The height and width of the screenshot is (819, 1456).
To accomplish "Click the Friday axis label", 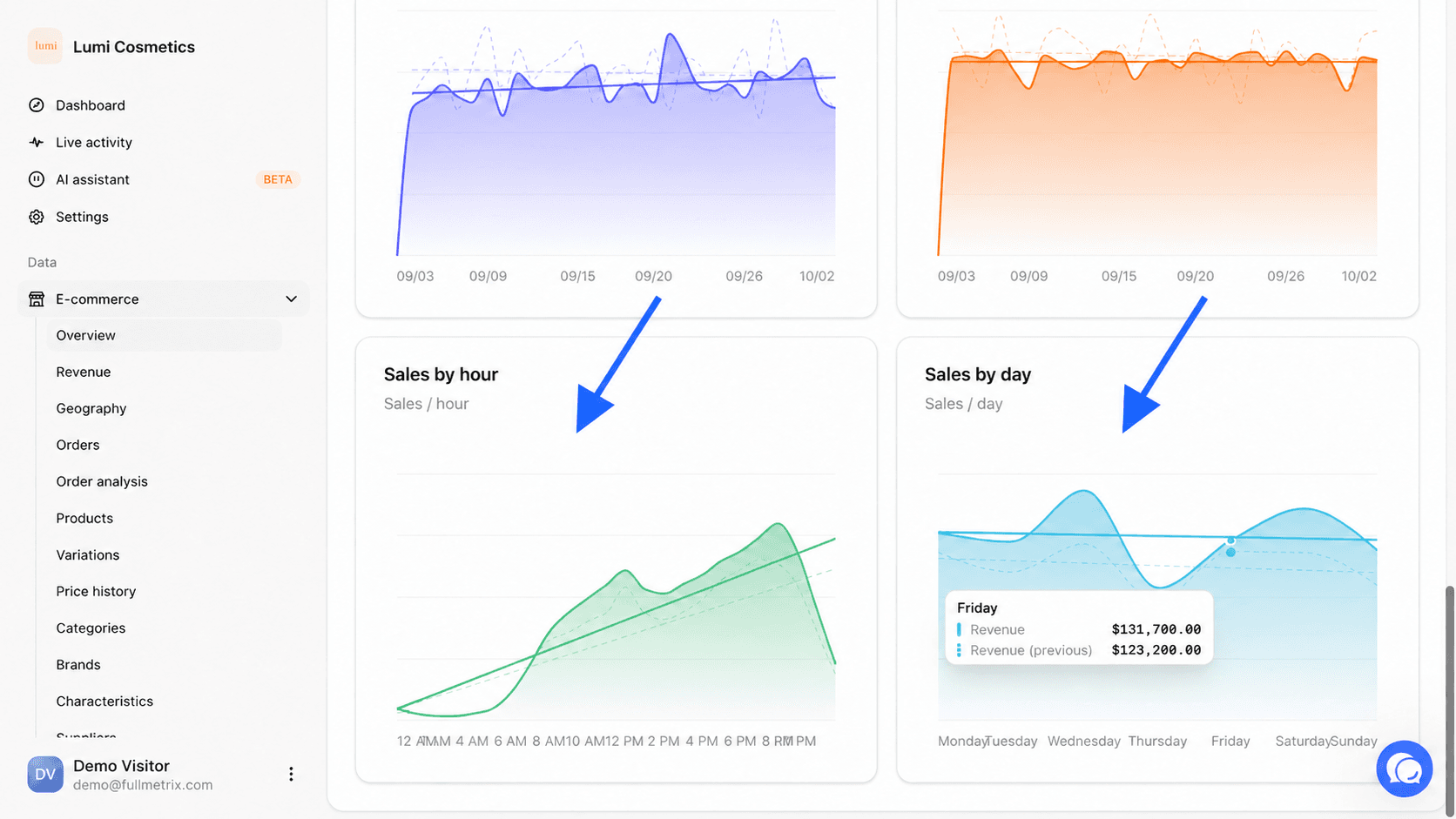I will (x=1230, y=741).
